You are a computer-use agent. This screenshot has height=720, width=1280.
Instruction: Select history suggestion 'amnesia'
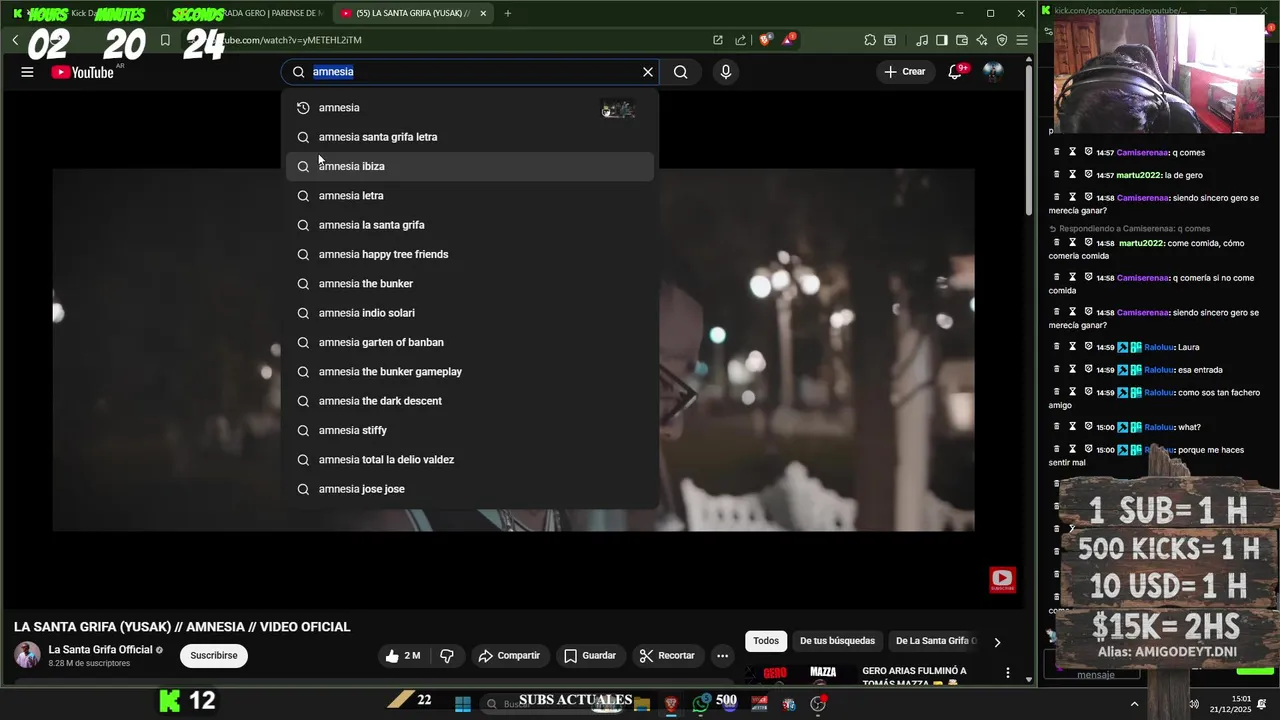pos(470,108)
